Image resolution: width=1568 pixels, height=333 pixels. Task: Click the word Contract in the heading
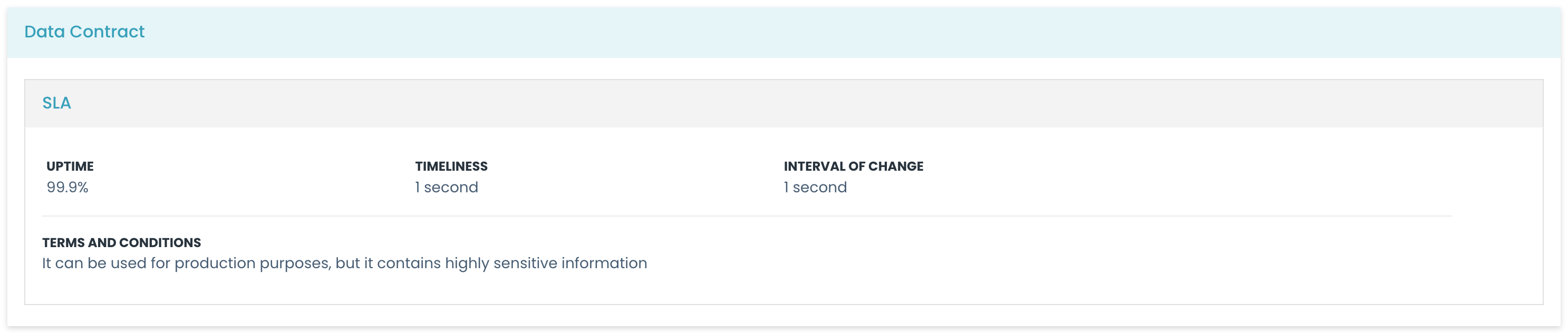(x=107, y=32)
